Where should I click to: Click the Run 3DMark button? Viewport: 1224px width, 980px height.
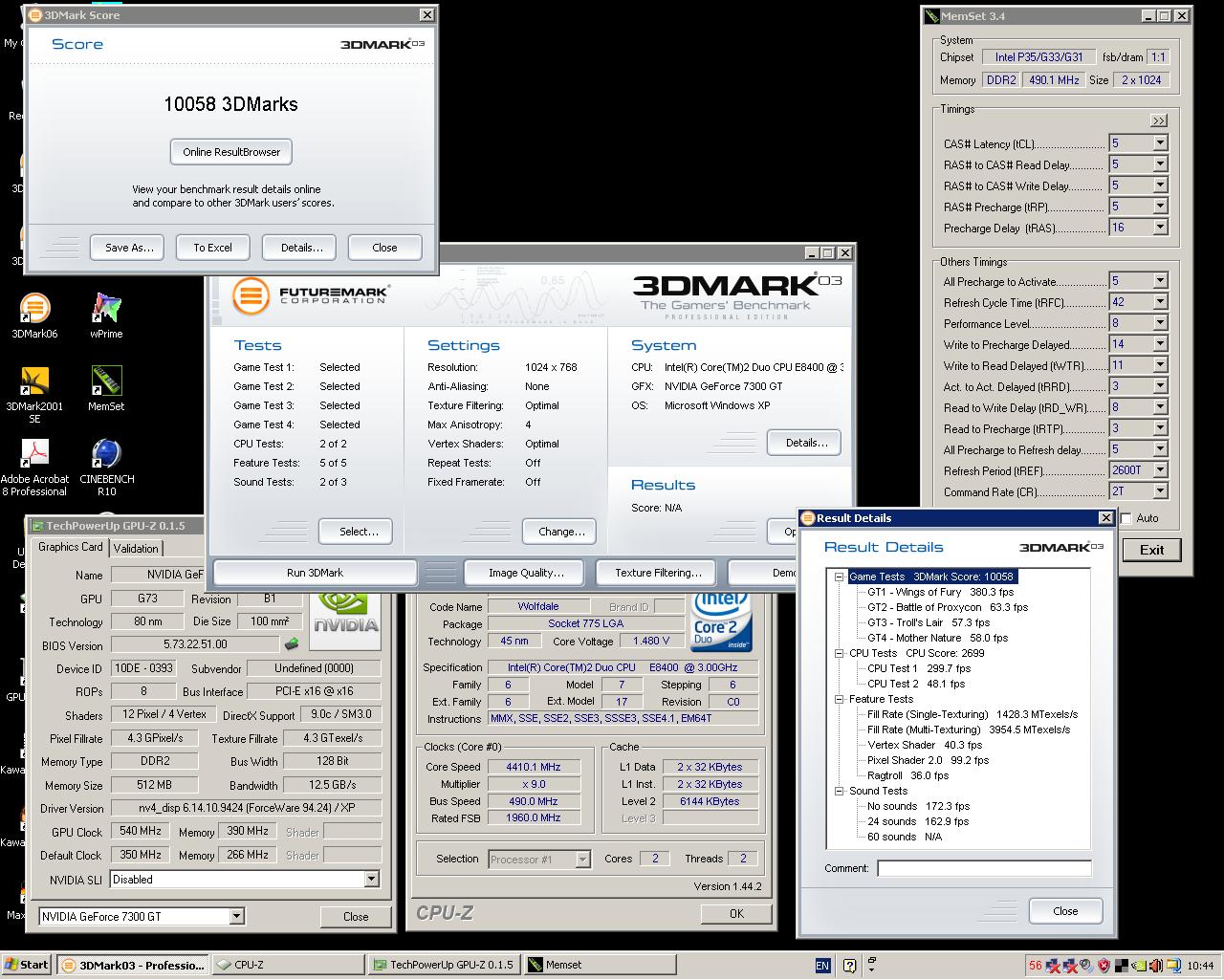click(x=316, y=573)
